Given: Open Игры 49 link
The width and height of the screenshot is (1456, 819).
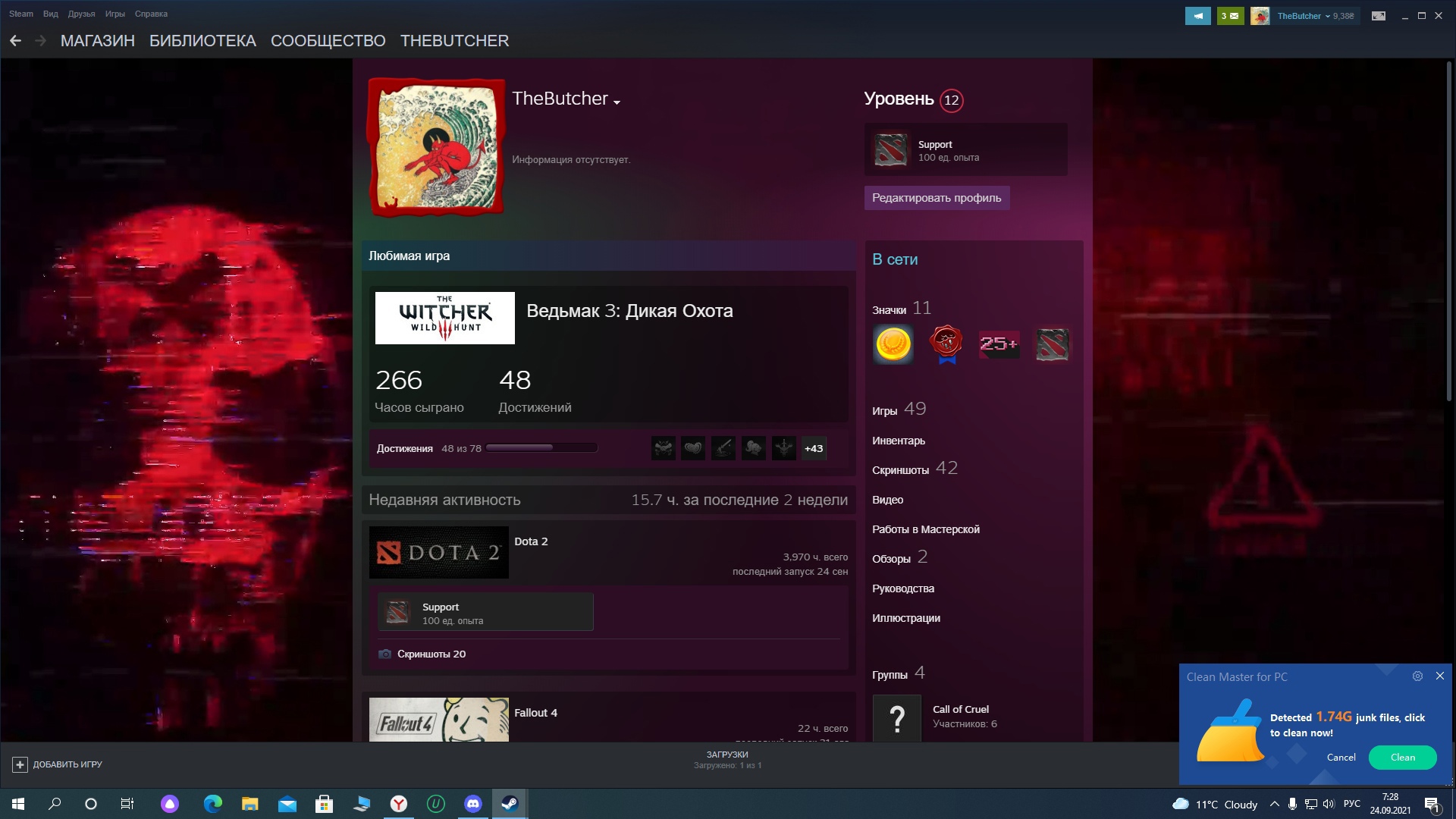Looking at the screenshot, I should point(899,409).
